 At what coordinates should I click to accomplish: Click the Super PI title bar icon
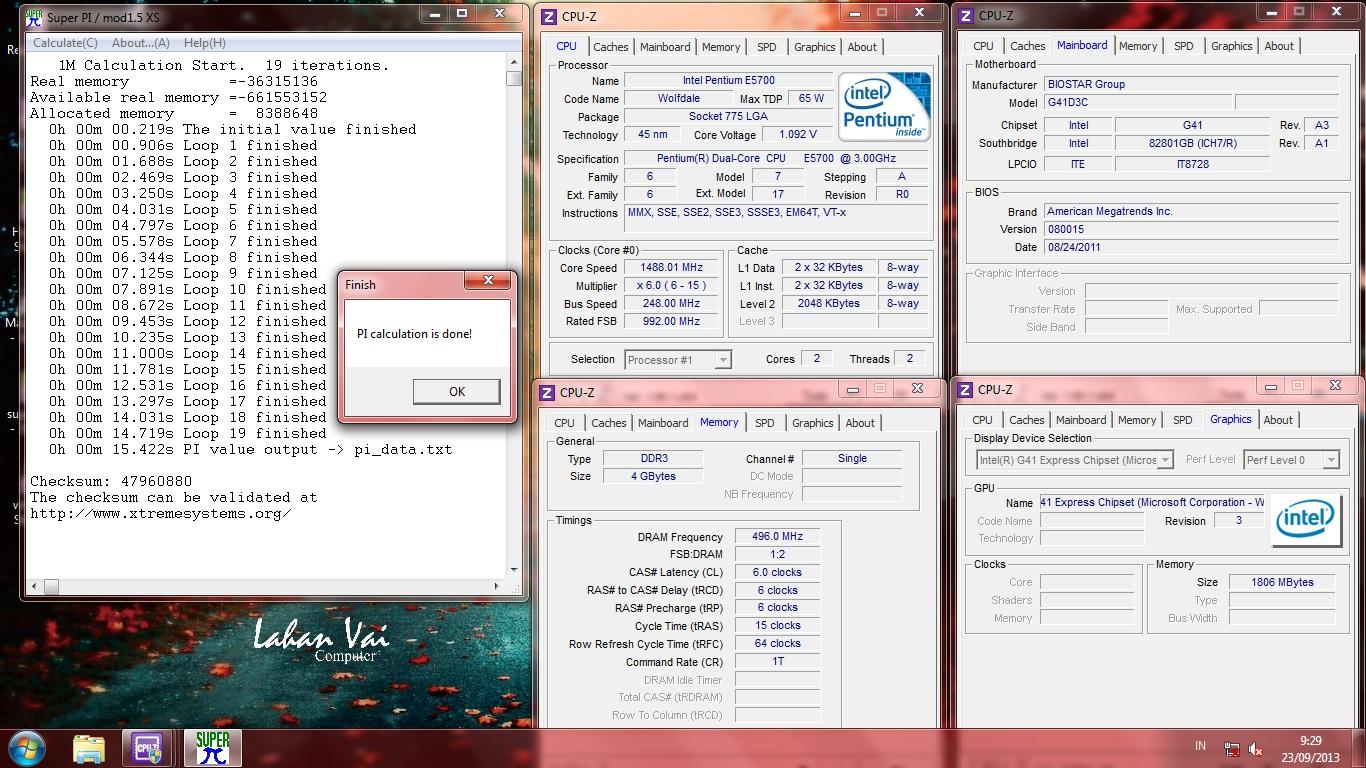pyautogui.click(x=33, y=18)
